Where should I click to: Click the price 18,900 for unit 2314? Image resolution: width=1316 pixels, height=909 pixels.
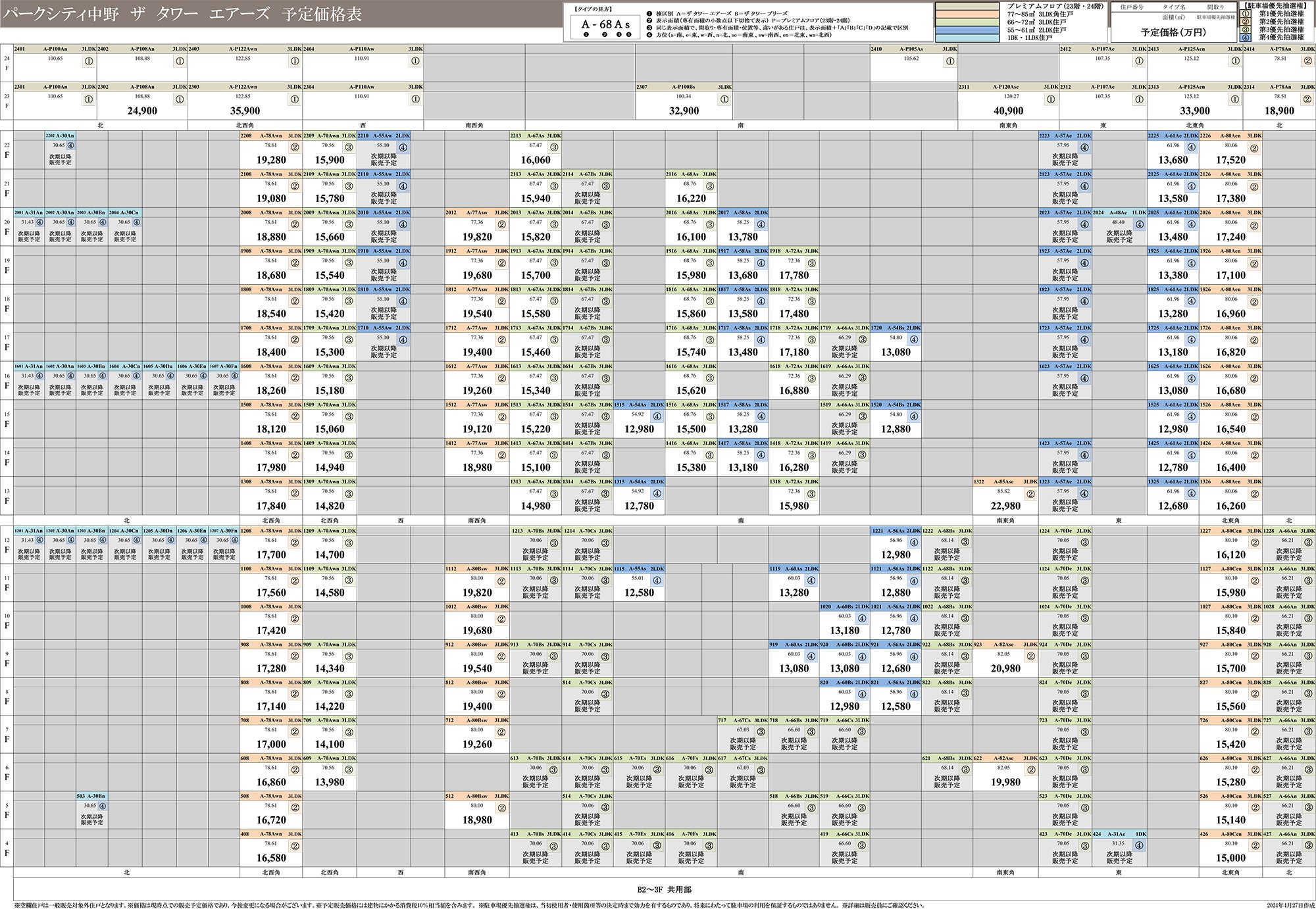[1280, 111]
